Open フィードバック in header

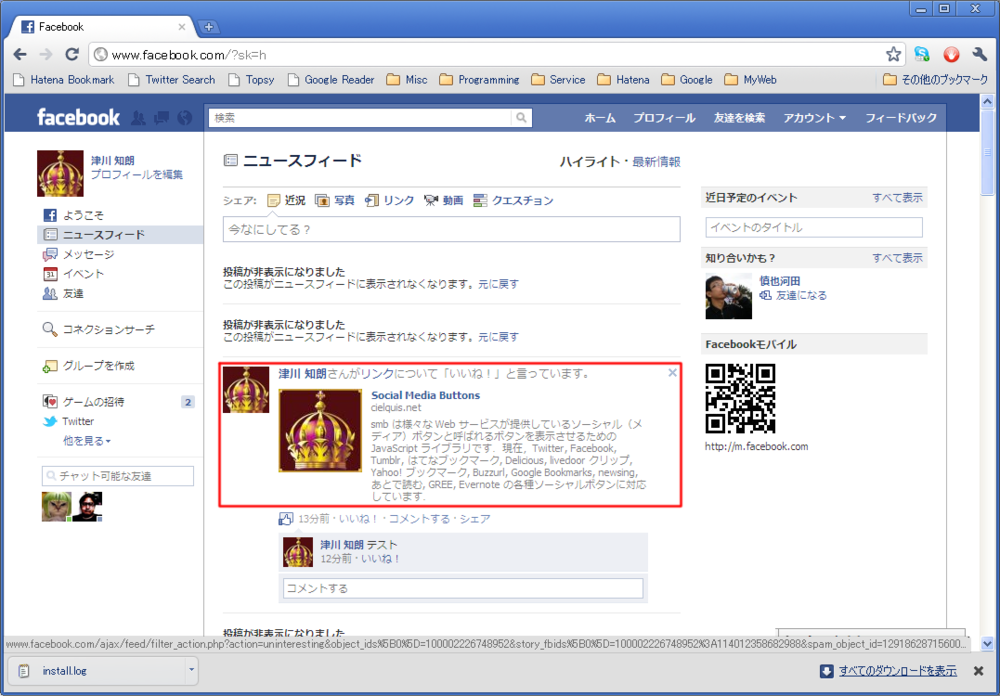pyautogui.click(x=901, y=118)
